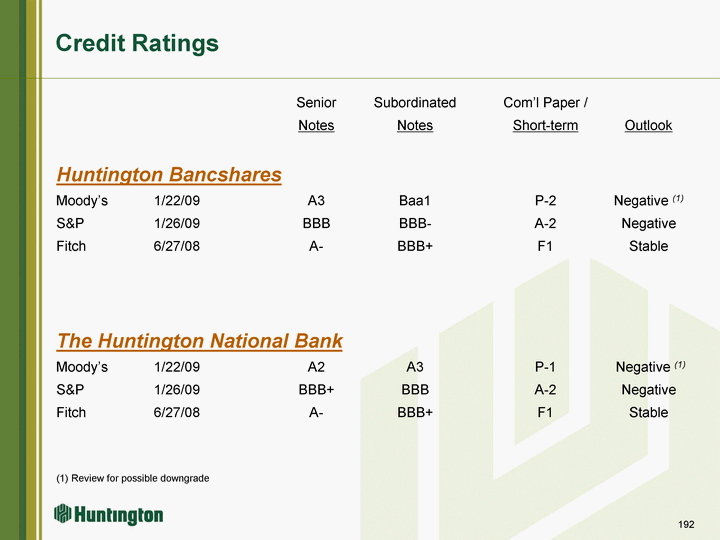The width and height of the screenshot is (720, 540).
Task: Click "Stable" outlook under Huntington Bancshares
Action: [x=648, y=246]
